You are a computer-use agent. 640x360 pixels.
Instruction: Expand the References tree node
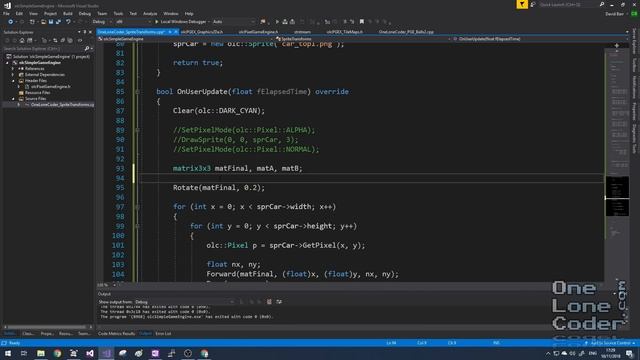click(13, 69)
